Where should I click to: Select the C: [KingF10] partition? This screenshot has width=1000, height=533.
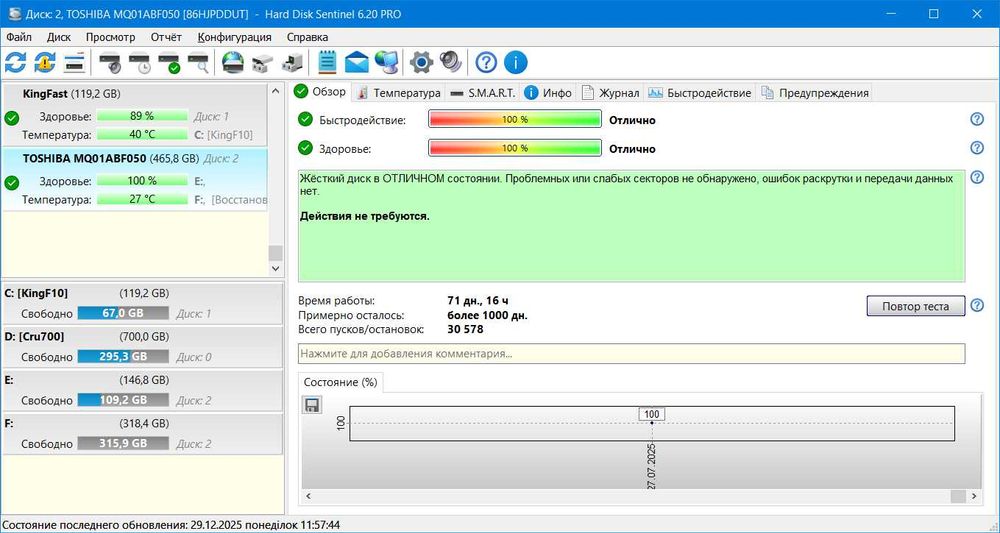(142, 303)
